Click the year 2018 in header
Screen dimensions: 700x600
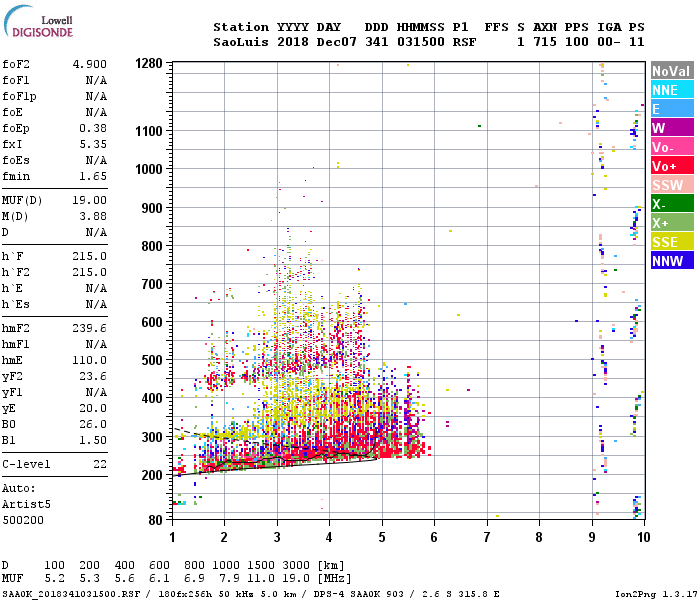(x=293, y=42)
